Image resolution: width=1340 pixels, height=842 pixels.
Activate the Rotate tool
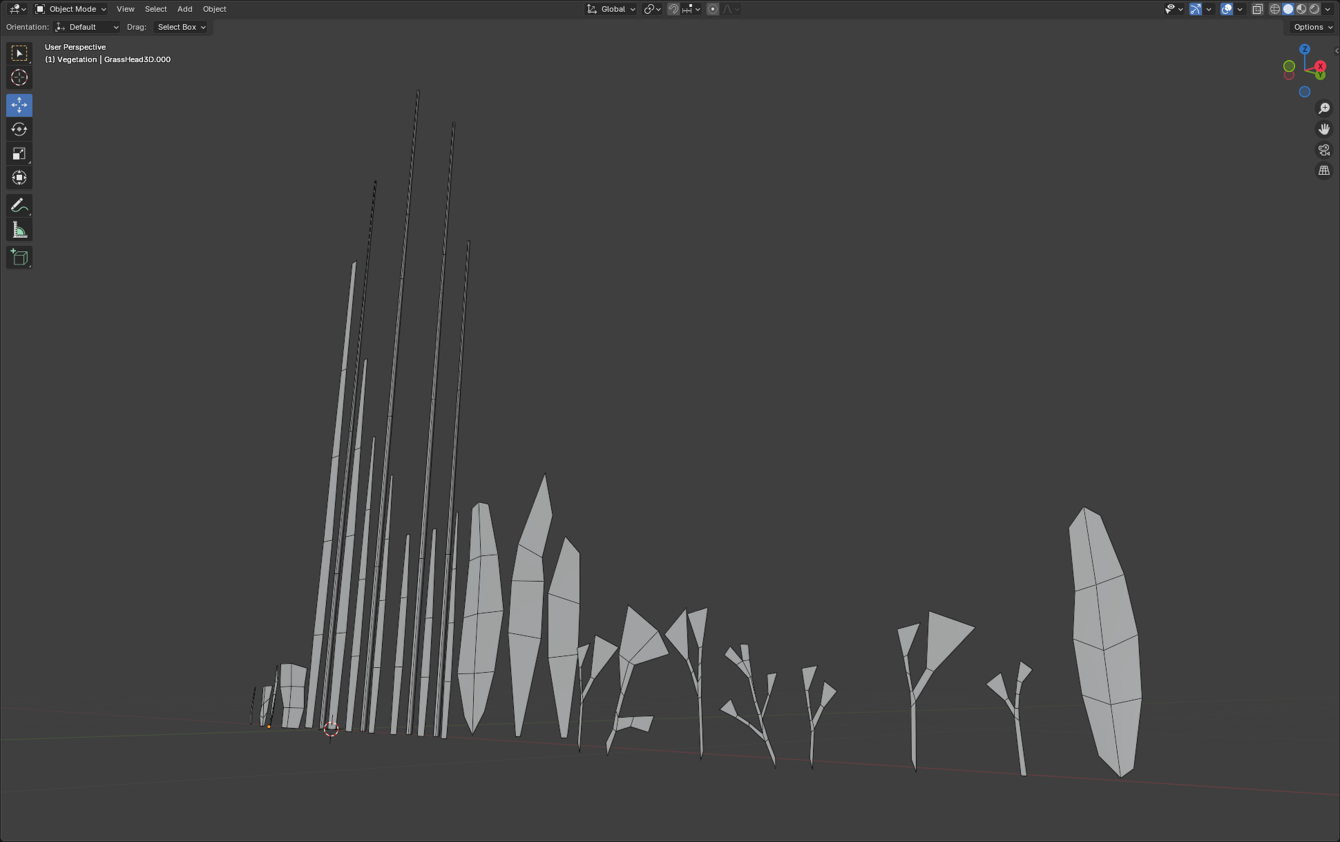pyautogui.click(x=19, y=129)
